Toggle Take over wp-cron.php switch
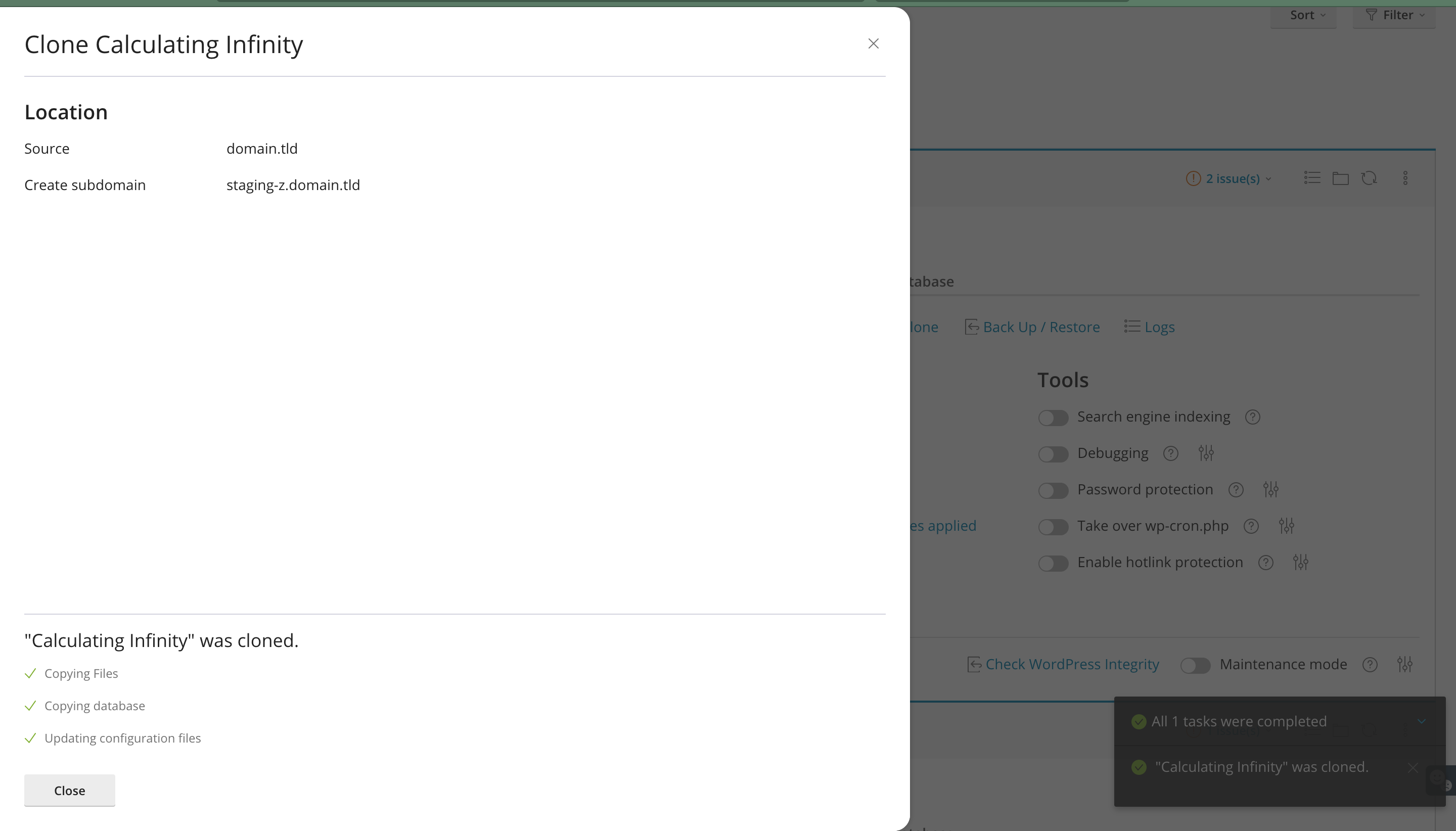 coord(1053,527)
